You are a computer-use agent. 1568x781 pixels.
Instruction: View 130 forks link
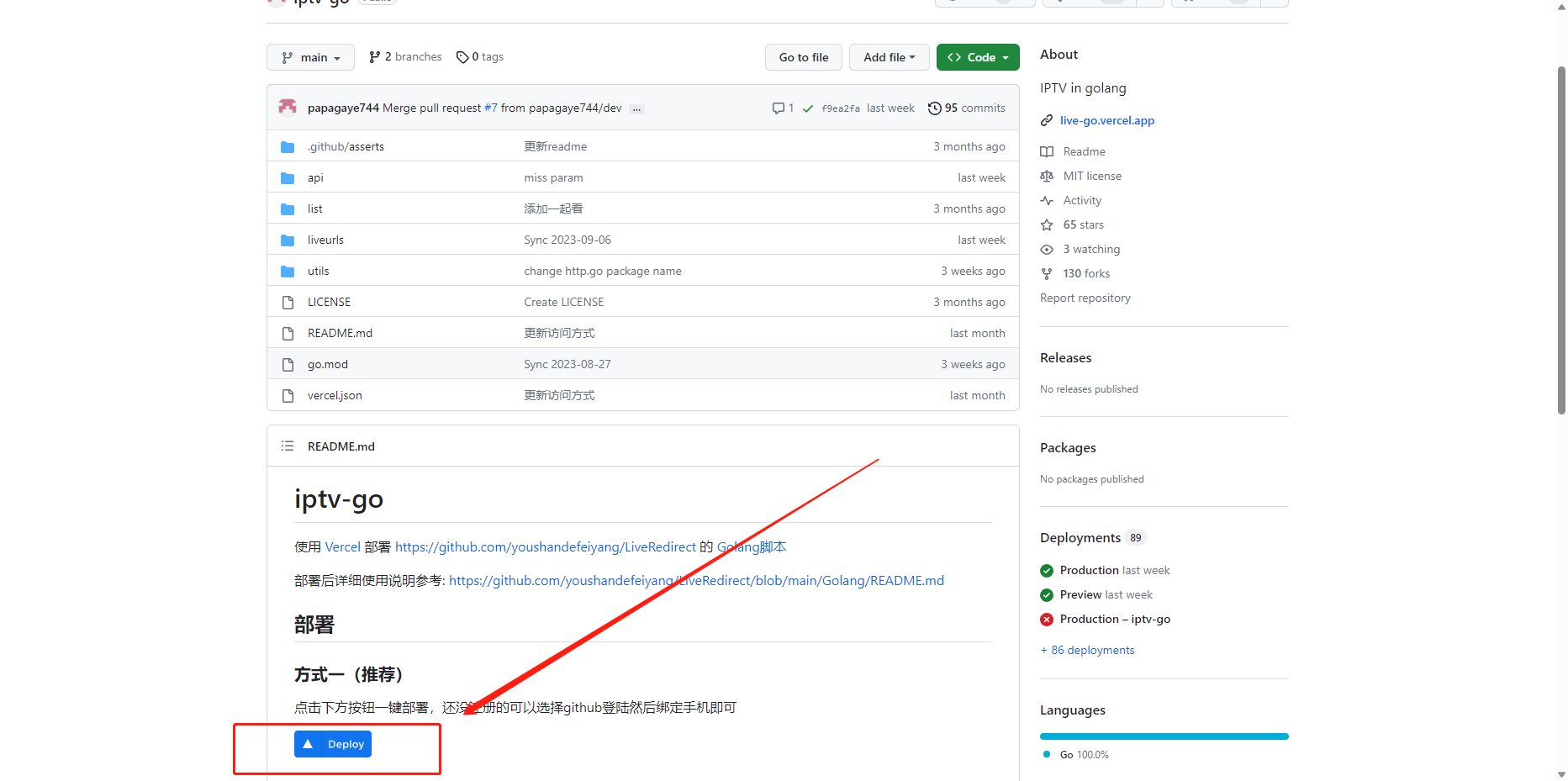tap(1086, 273)
